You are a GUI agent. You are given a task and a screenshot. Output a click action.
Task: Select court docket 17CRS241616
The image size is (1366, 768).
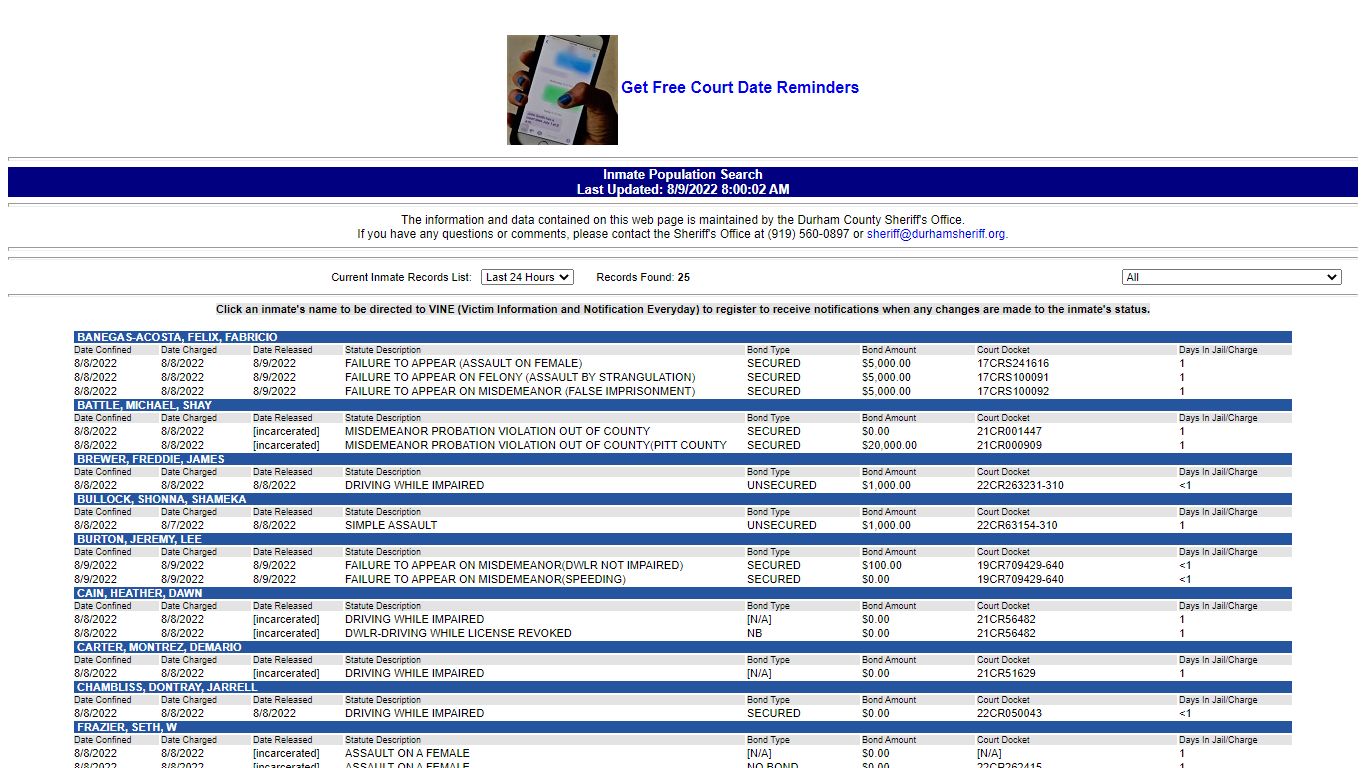pos(1013,364)
